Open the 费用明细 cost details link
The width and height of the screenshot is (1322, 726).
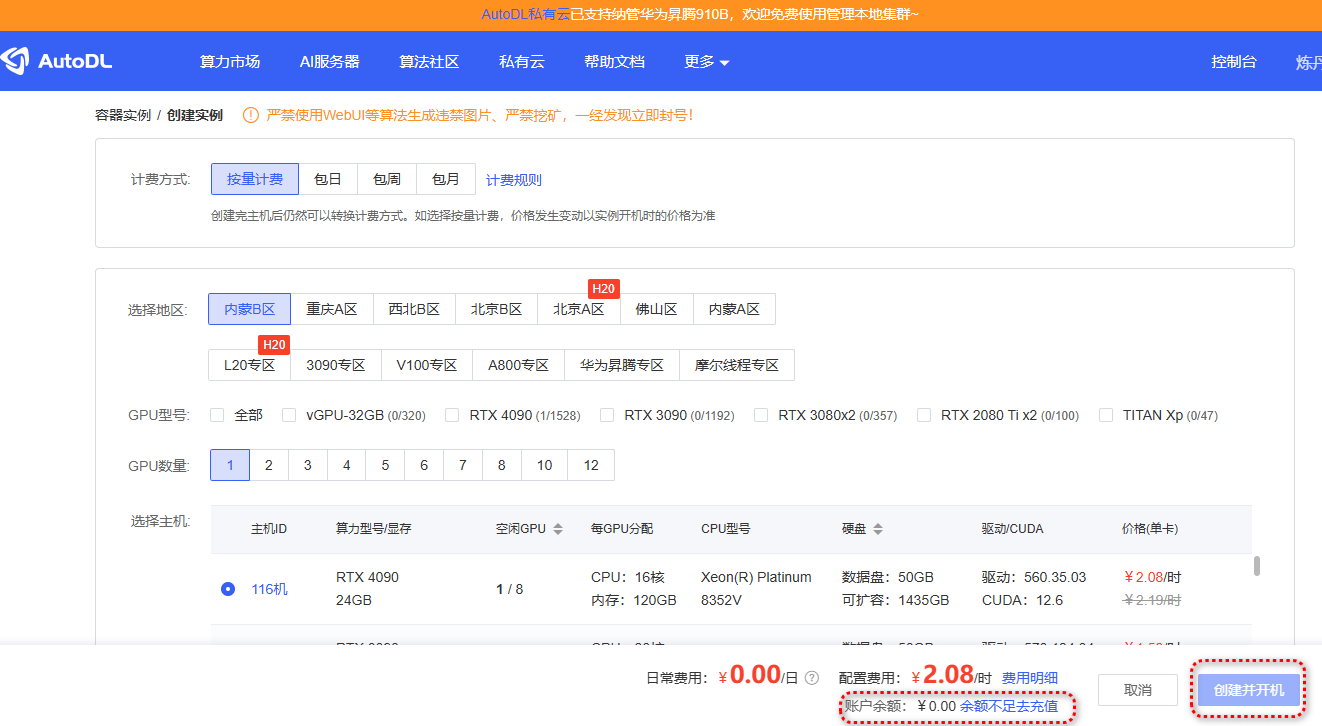click(1030, 678)
